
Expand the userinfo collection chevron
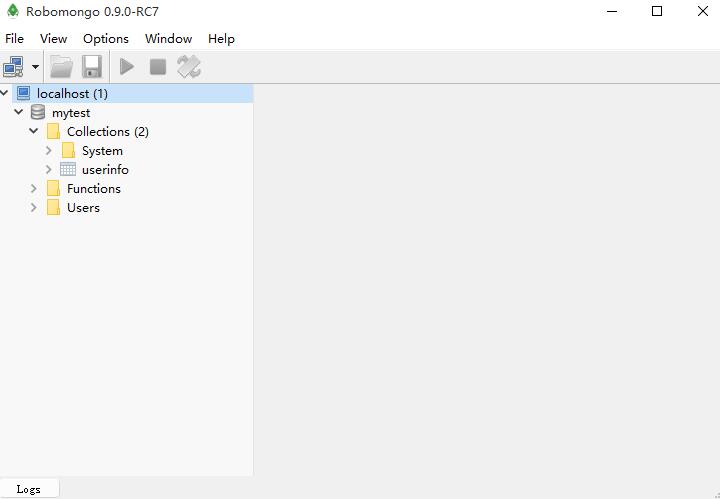(x=49, y=169)
